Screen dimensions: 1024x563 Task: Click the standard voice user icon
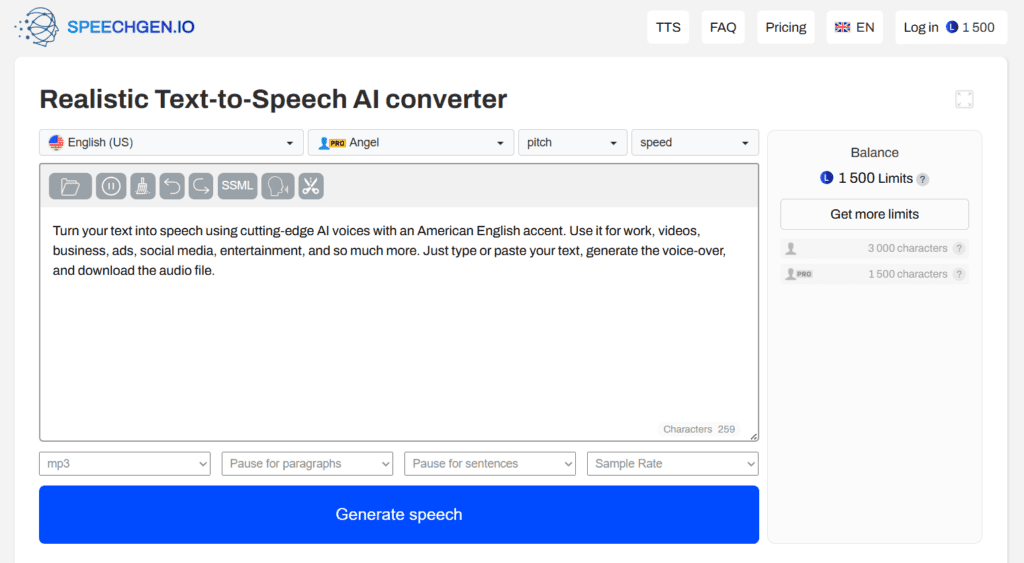pyautogui.click(x=791, y=248)
